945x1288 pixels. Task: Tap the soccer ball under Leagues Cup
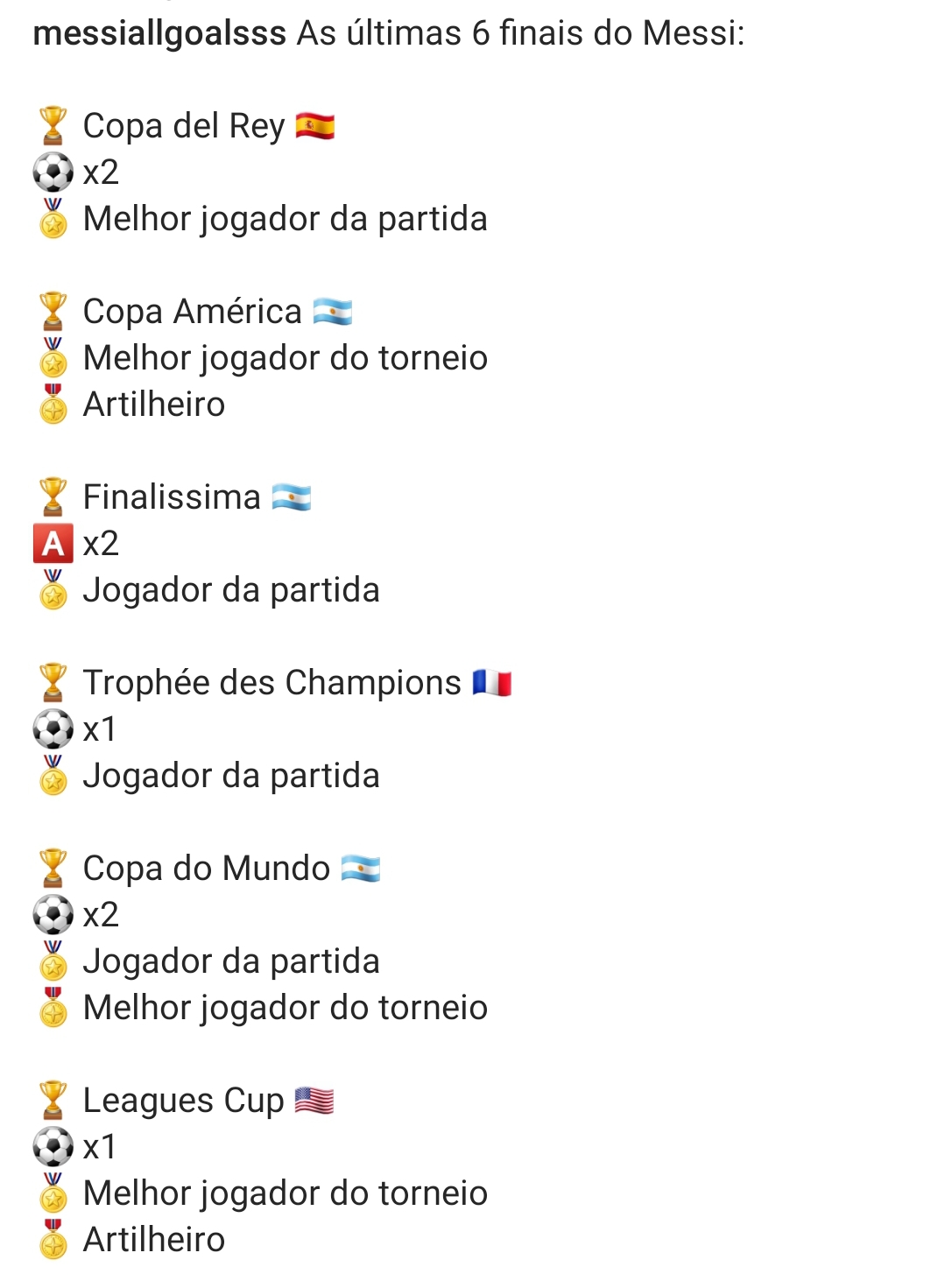(53, 1147)
